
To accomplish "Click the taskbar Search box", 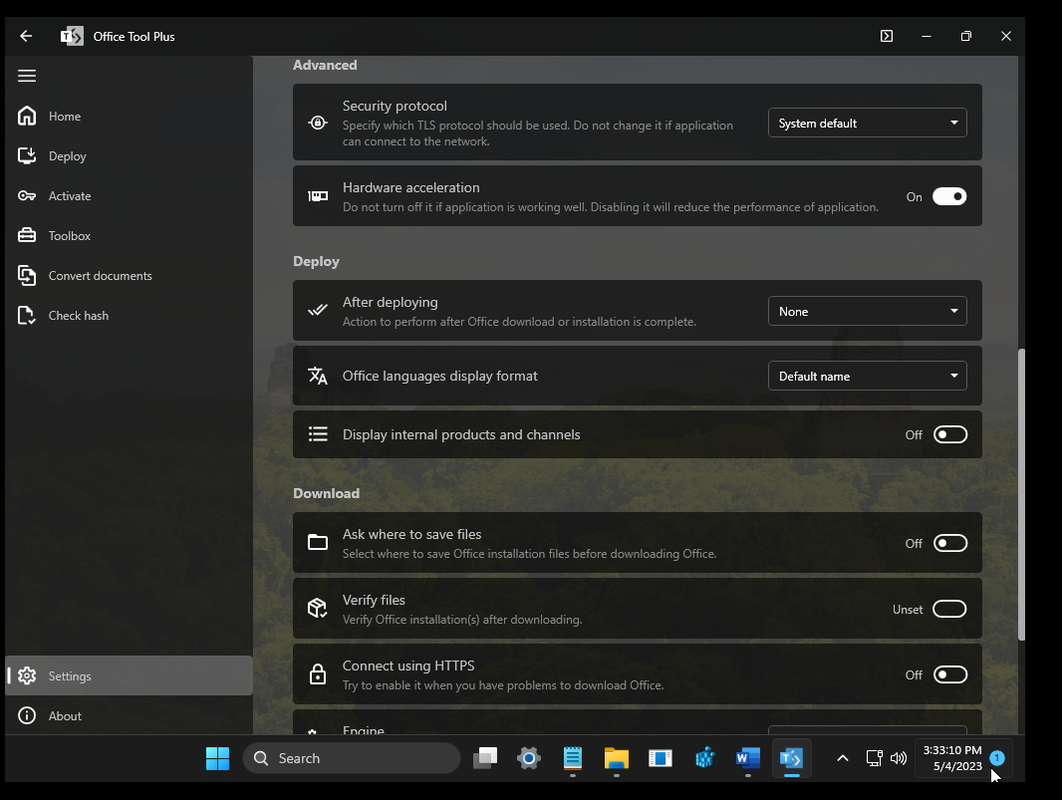I will (x=352, y=758).
